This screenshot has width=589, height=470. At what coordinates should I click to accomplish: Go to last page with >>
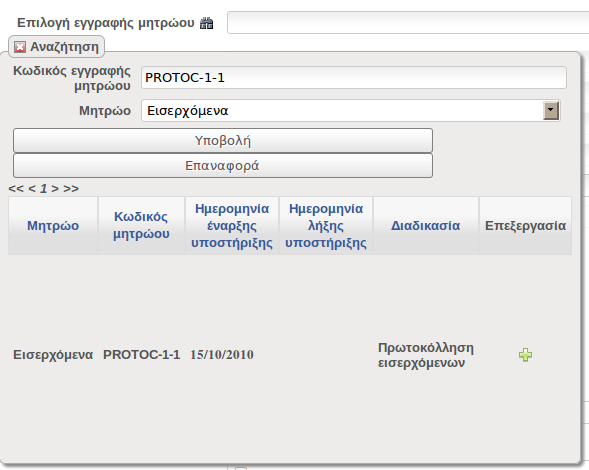71,189
